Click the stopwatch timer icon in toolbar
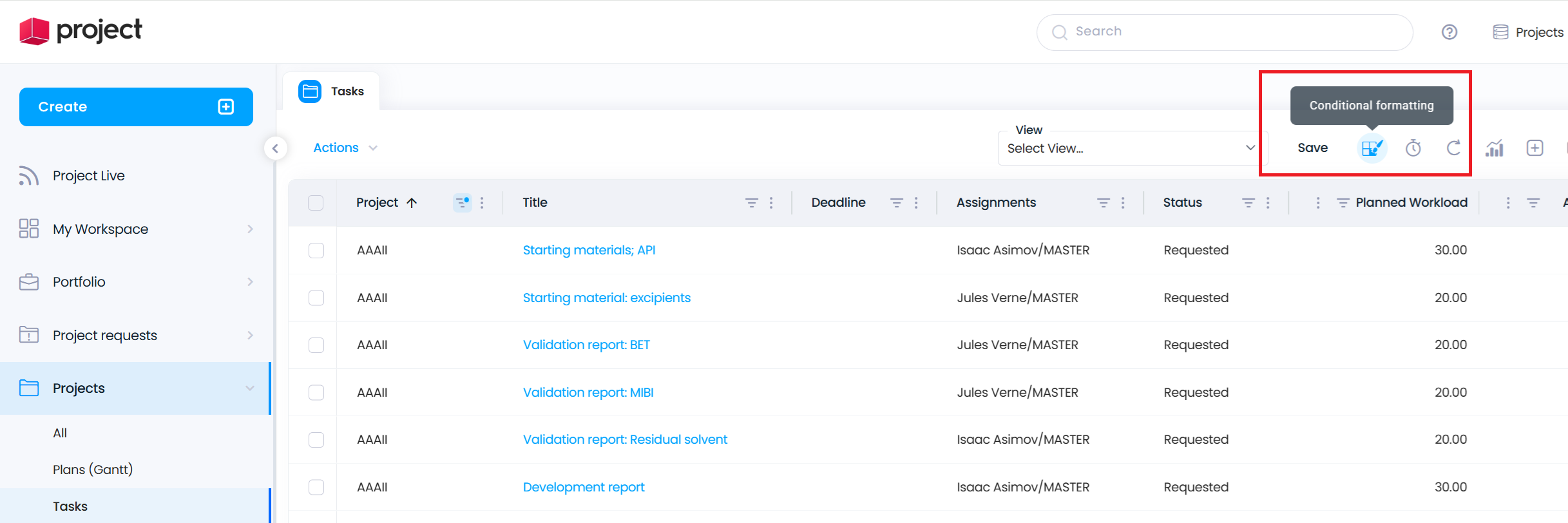This screenshot has width=1568, height=523. pyautogui.click(x=1413, y=148)
